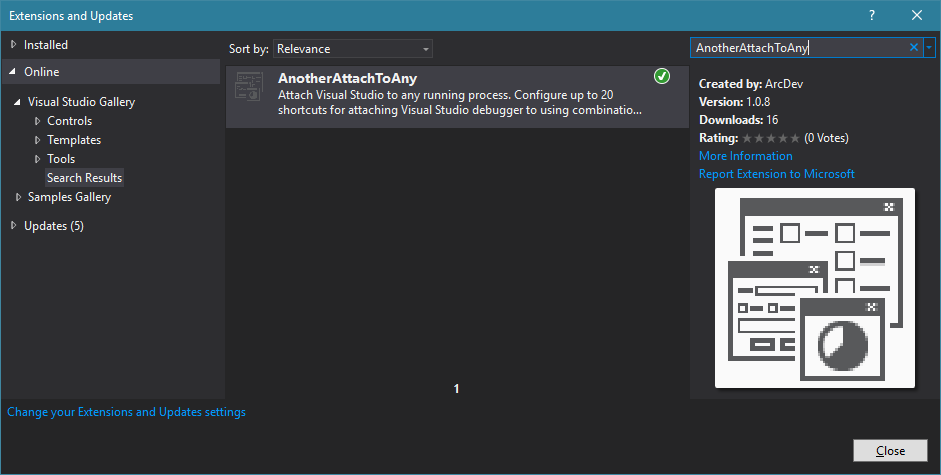Expand the Templates node

(37, 140)
